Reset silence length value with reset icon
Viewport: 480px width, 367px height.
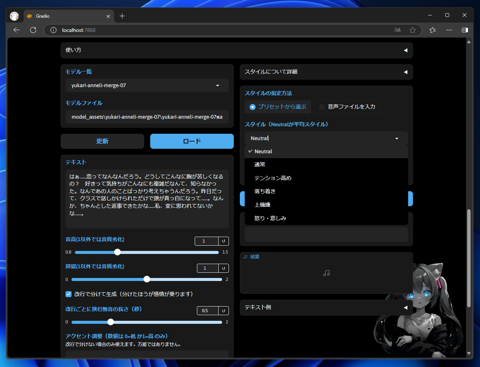click(223, 311)
